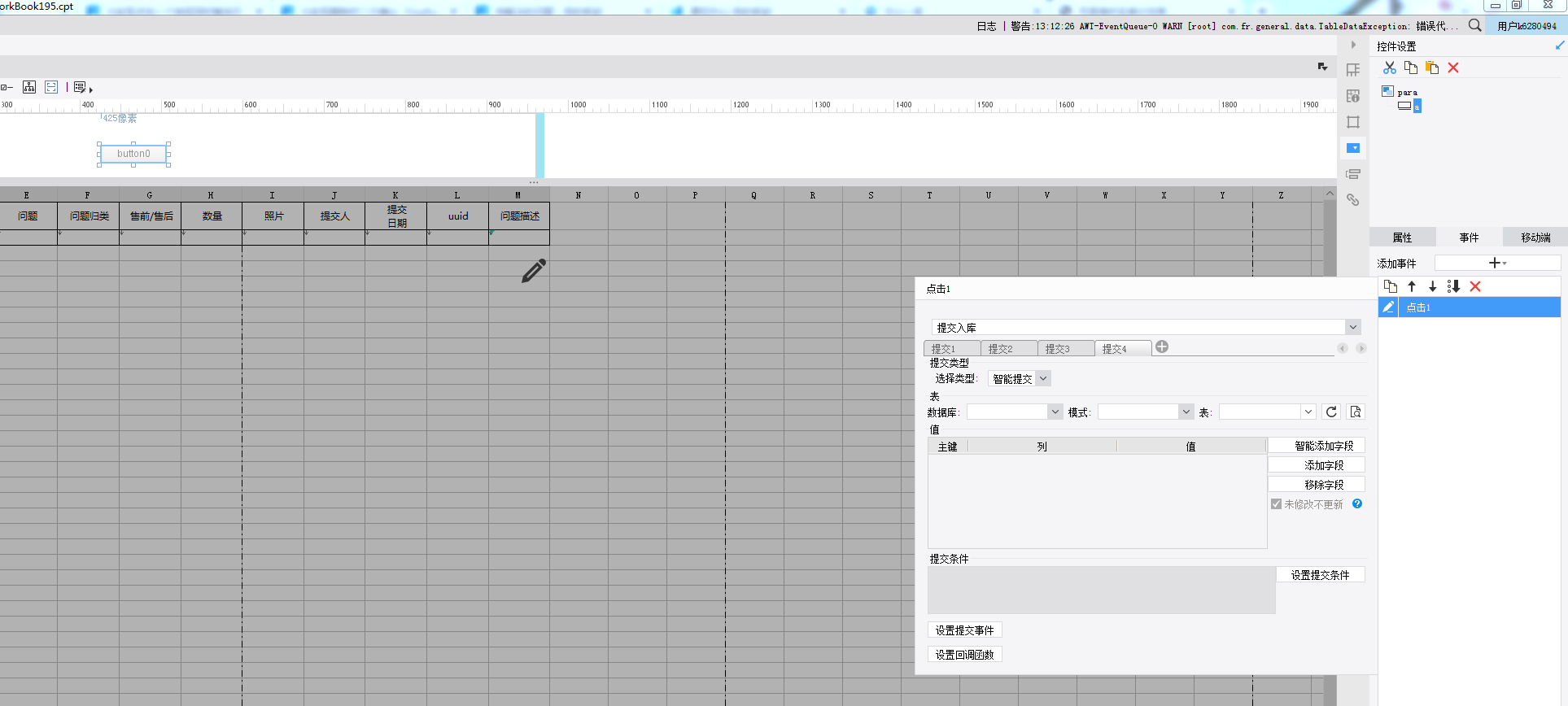Select the widget settings sidebar icon
The image size is (1568, 706).
coord(1353,148)
